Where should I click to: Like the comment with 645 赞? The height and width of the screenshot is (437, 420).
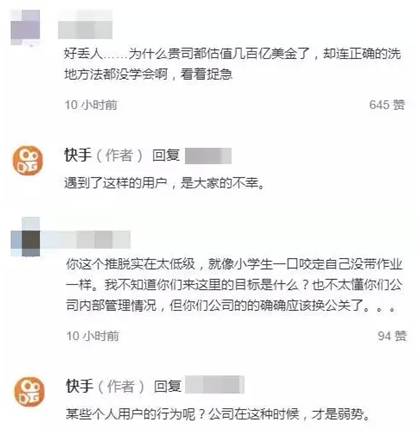pos(387,105)
